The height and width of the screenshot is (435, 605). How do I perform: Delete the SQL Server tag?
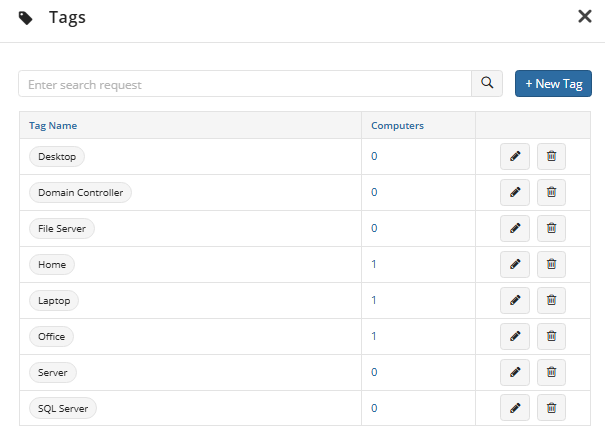(x=551, y=408)
